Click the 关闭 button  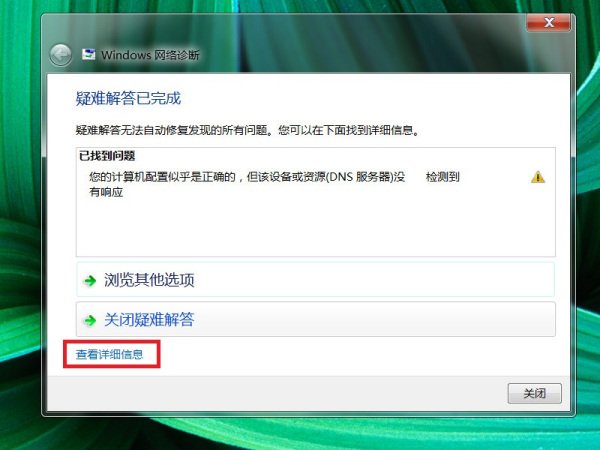(x=535, y=393)
